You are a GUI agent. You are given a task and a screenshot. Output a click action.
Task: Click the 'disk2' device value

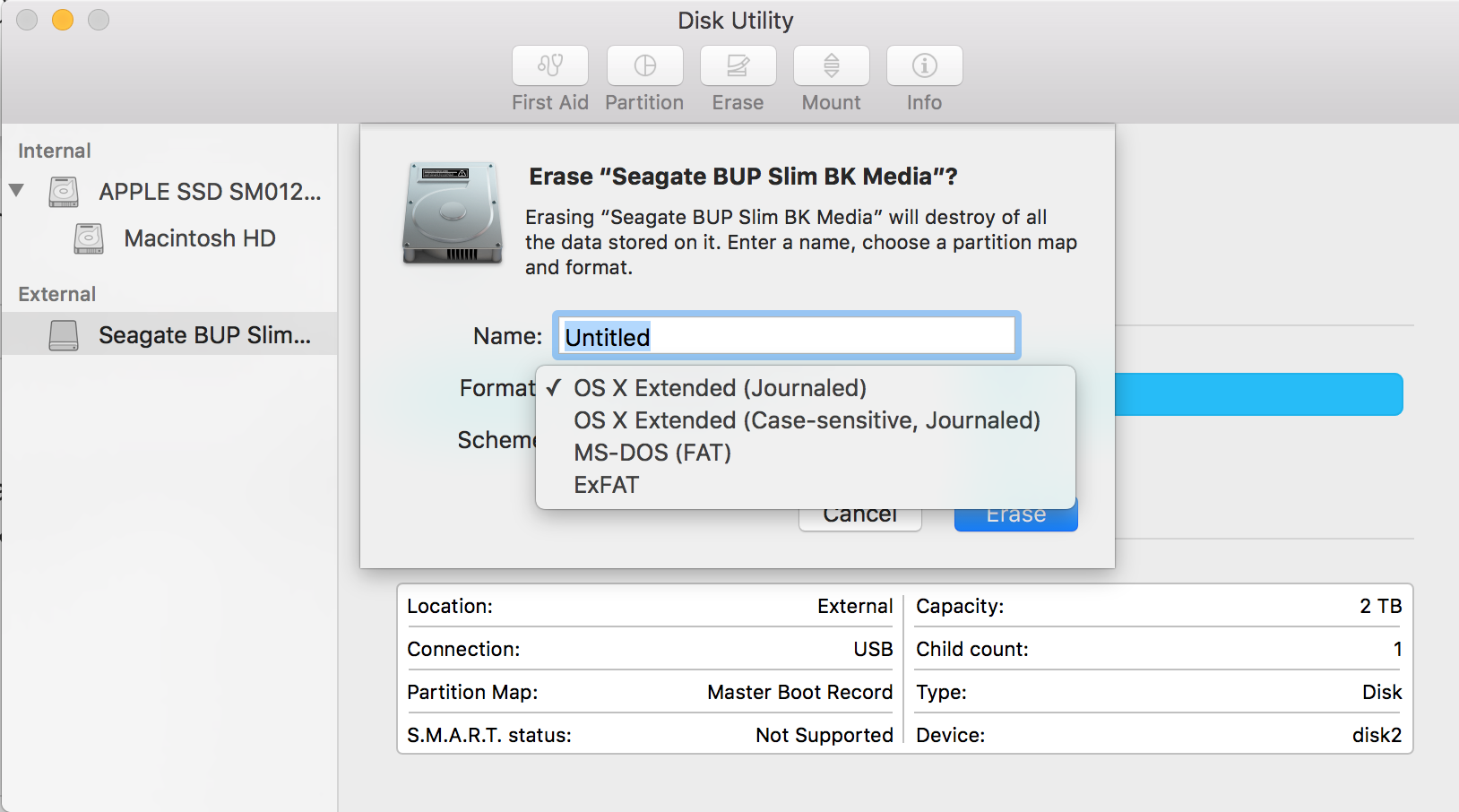[x=1377, y=735]
